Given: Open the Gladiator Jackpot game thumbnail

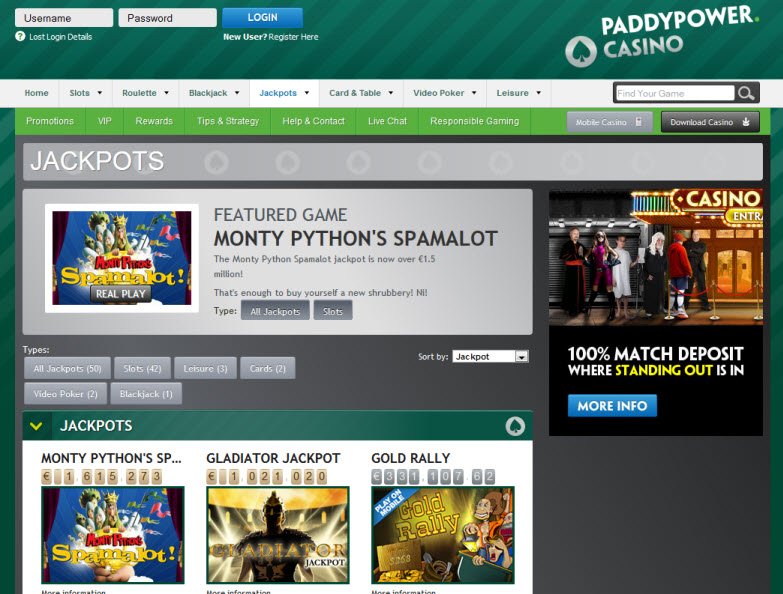Looking at the screenshot, I should click(x=278, y=535).
